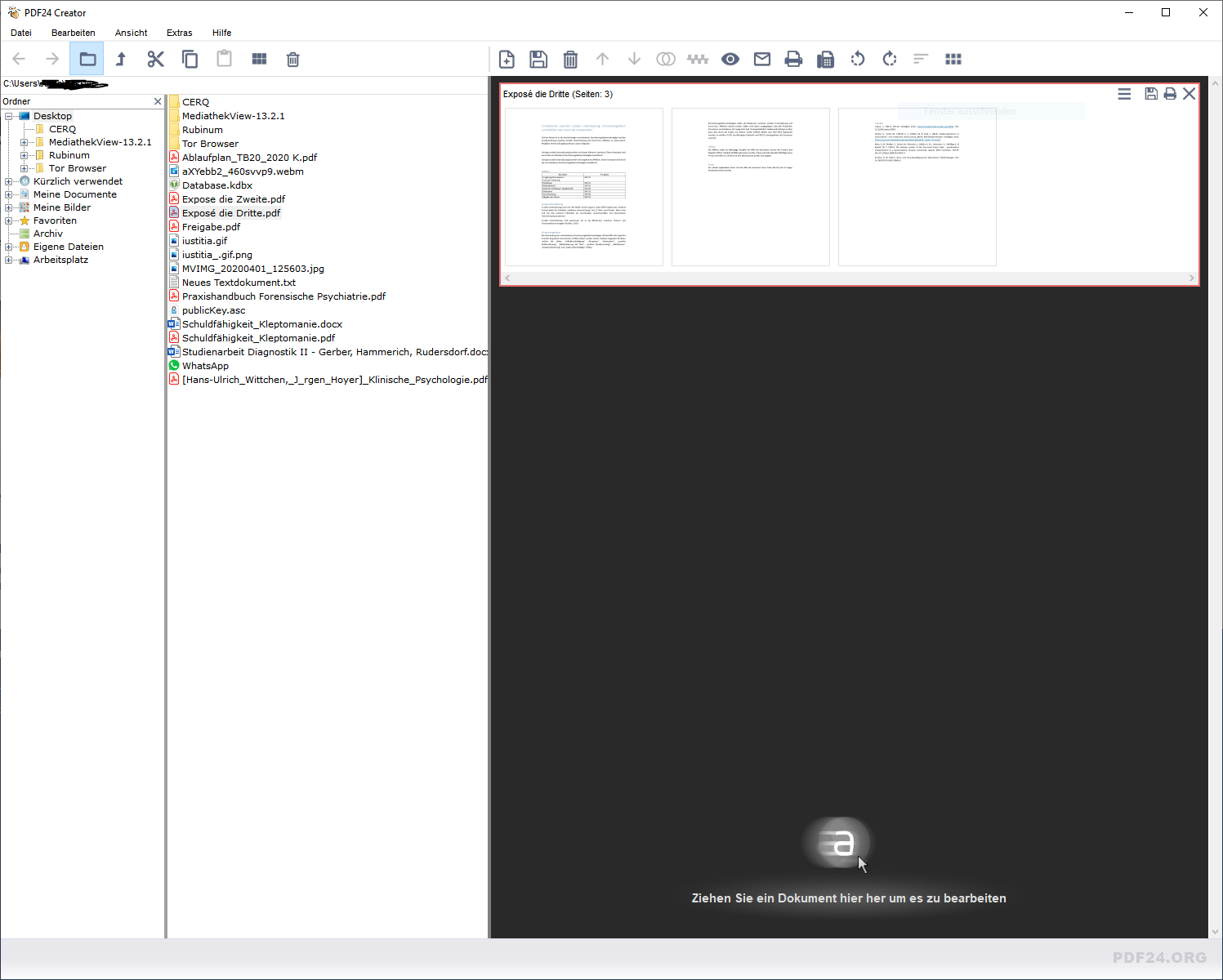The image size is (1223, 980).
Task: Expand the Arbeitsplatz node
Action: coord(9,260)
